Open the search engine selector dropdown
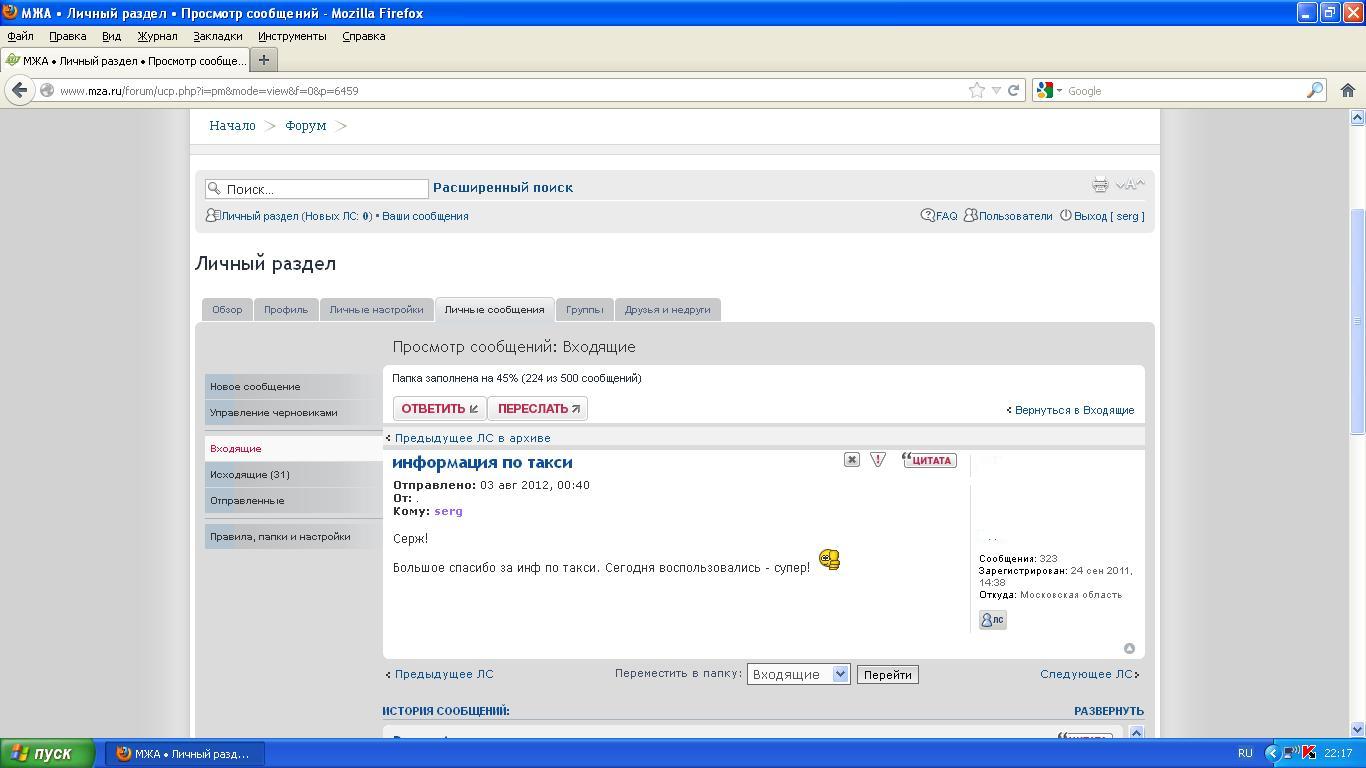Viewport: 1366px width, 768px height. (x=1049, y=91)
